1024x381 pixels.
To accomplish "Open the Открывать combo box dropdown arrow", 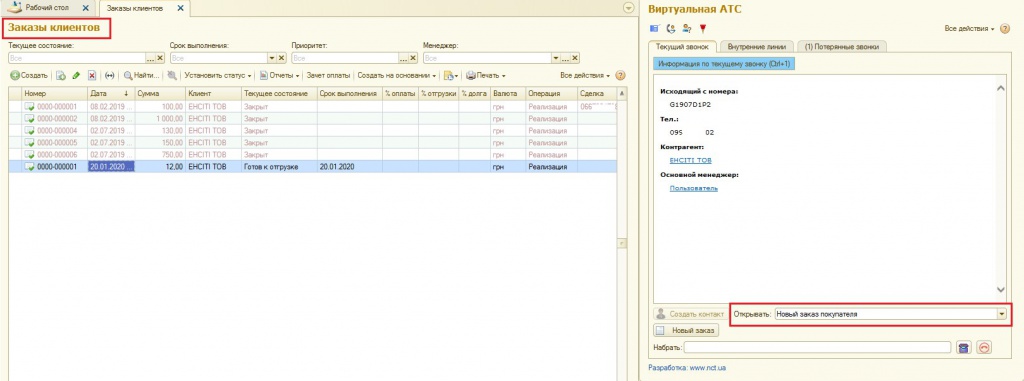I will pyautogui.click(x=1002, y=314).
